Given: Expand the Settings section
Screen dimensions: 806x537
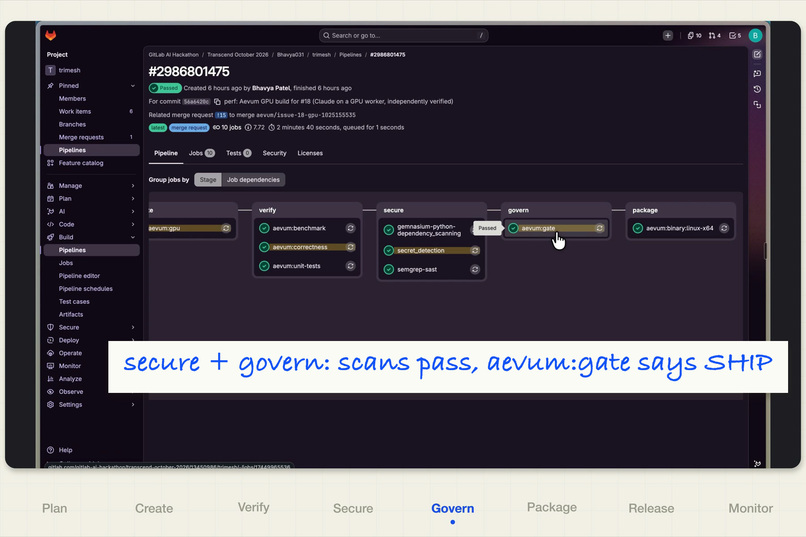Looking at the screenshot, I should click(x=133, y=405).
